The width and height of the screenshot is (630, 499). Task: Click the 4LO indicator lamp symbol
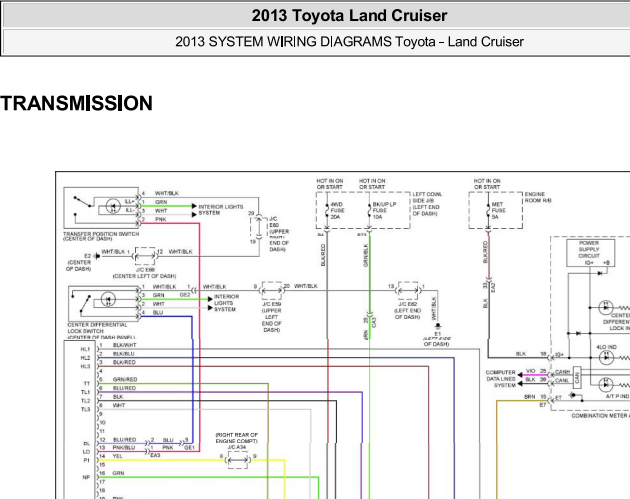point(606,357)
